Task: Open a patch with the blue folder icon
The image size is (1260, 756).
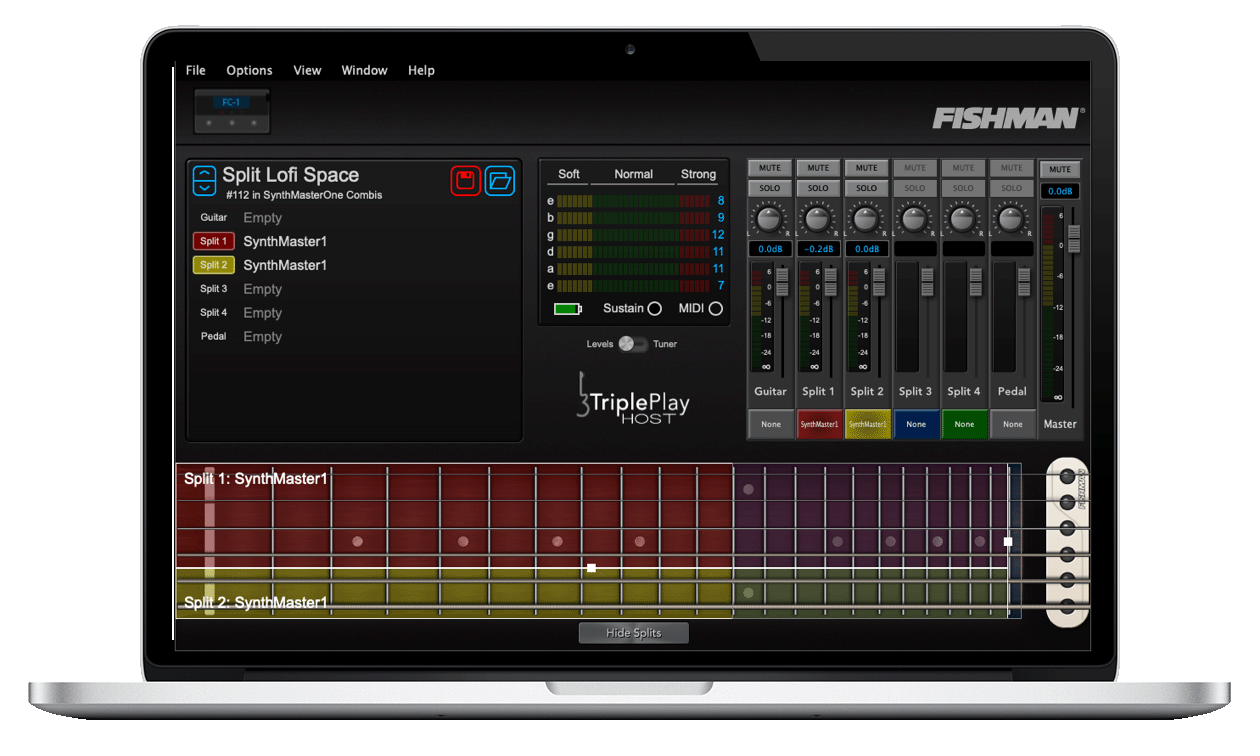Action: pos(500,180)
